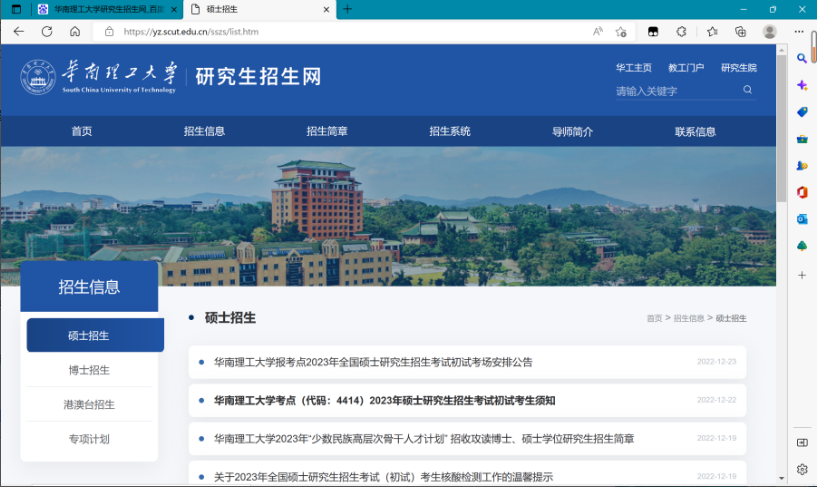This screenshot has height=487, width=817.
Task: Open the sidebar search icon
Action: click(x=802, y=59)
